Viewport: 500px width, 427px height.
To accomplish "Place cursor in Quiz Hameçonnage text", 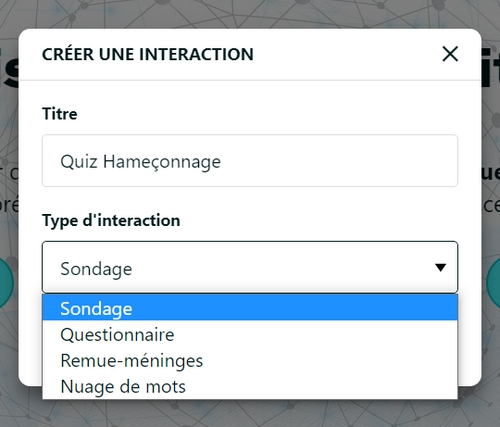I will click(x=140, y=162).
